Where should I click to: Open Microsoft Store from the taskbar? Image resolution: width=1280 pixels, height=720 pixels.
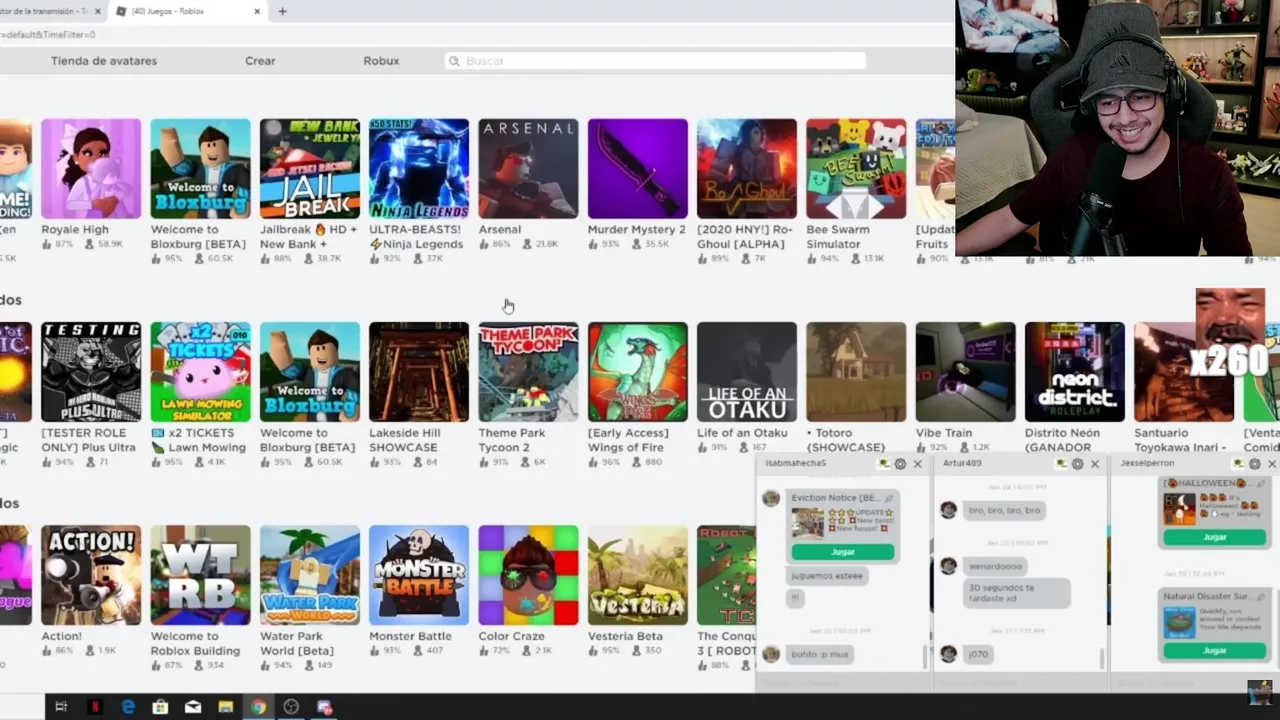click(160, 707)
